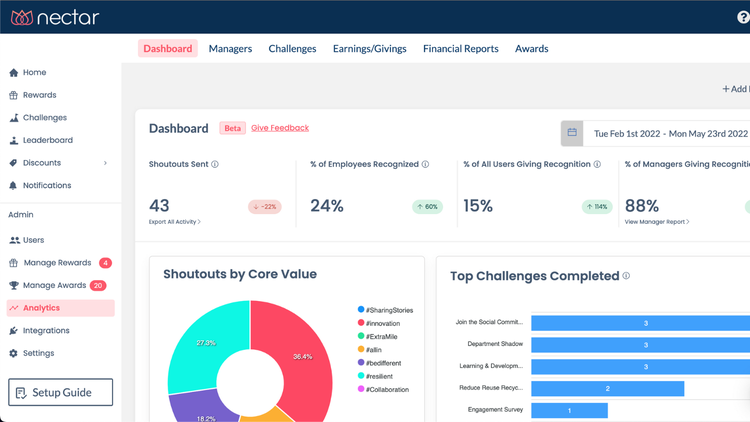The width and height of the screenshot is (750, 422).
Task: Click the calendar icon beside date range
Action: pos(572,133)
